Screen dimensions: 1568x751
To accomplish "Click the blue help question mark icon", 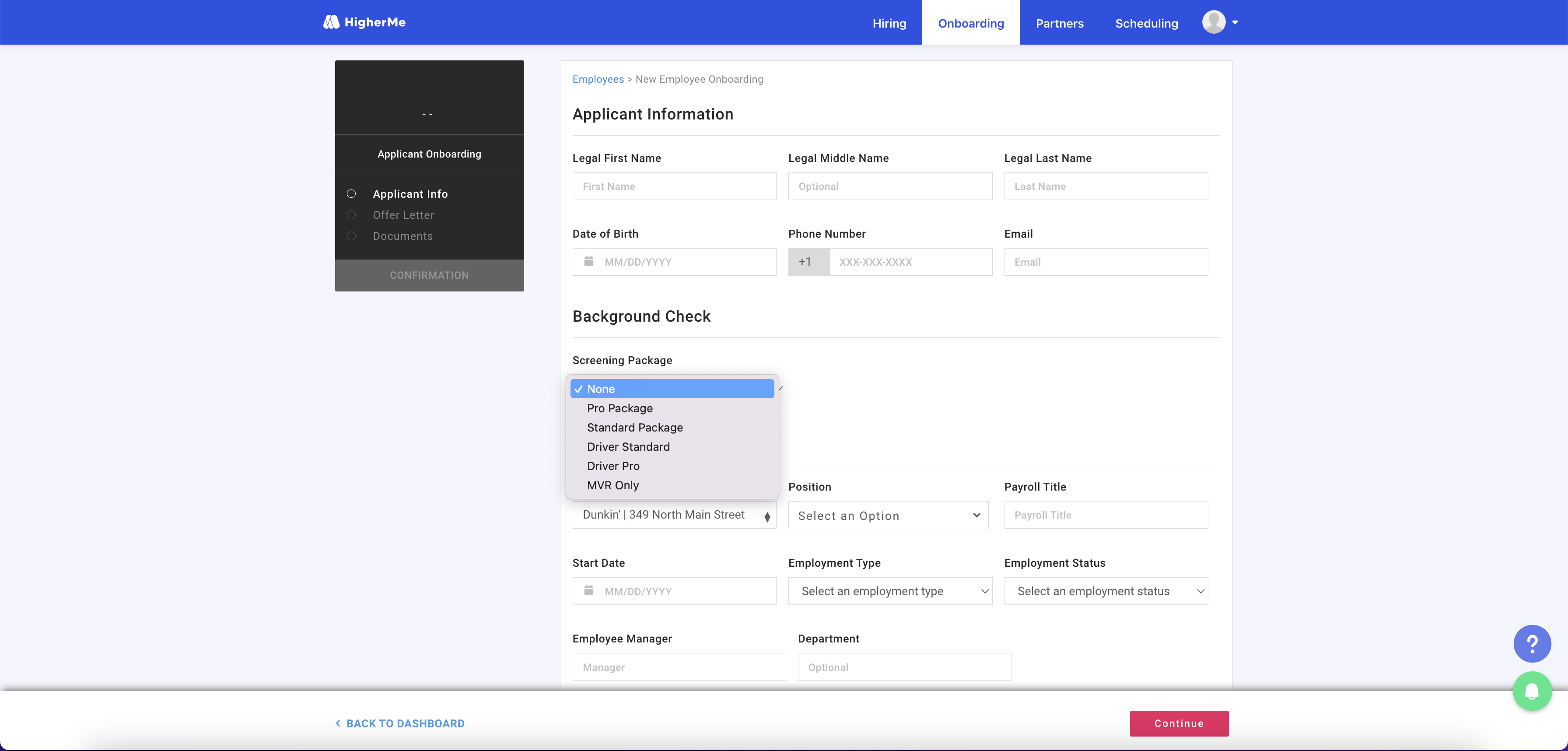I will [1532, 643].
